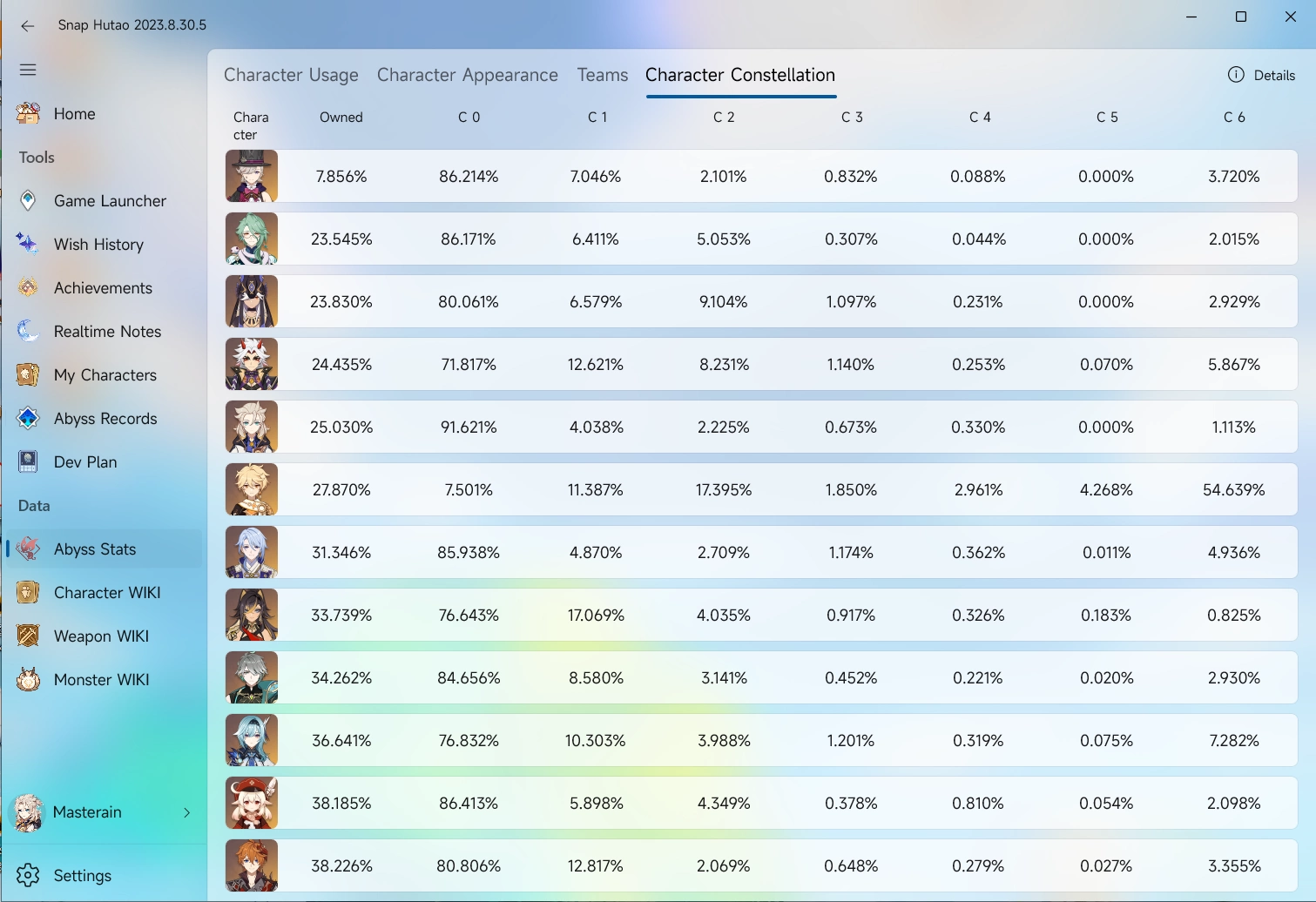The width and height of the screenshot is (1316, 902).
Task: Click the Snap Hutao 2023.8.30.5 title
Action: [132, 25]
